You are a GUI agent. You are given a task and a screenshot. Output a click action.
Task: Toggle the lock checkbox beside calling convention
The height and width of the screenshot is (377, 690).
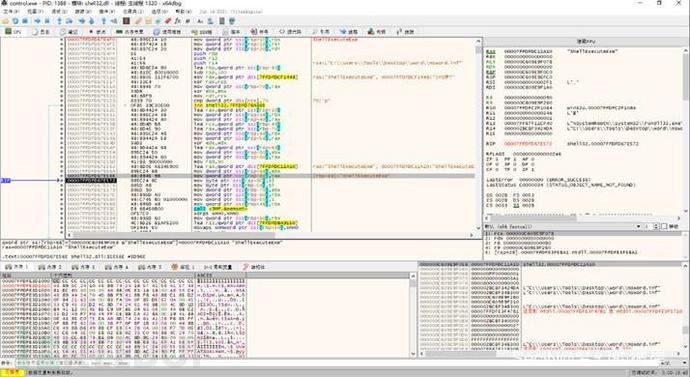(664, 226)
